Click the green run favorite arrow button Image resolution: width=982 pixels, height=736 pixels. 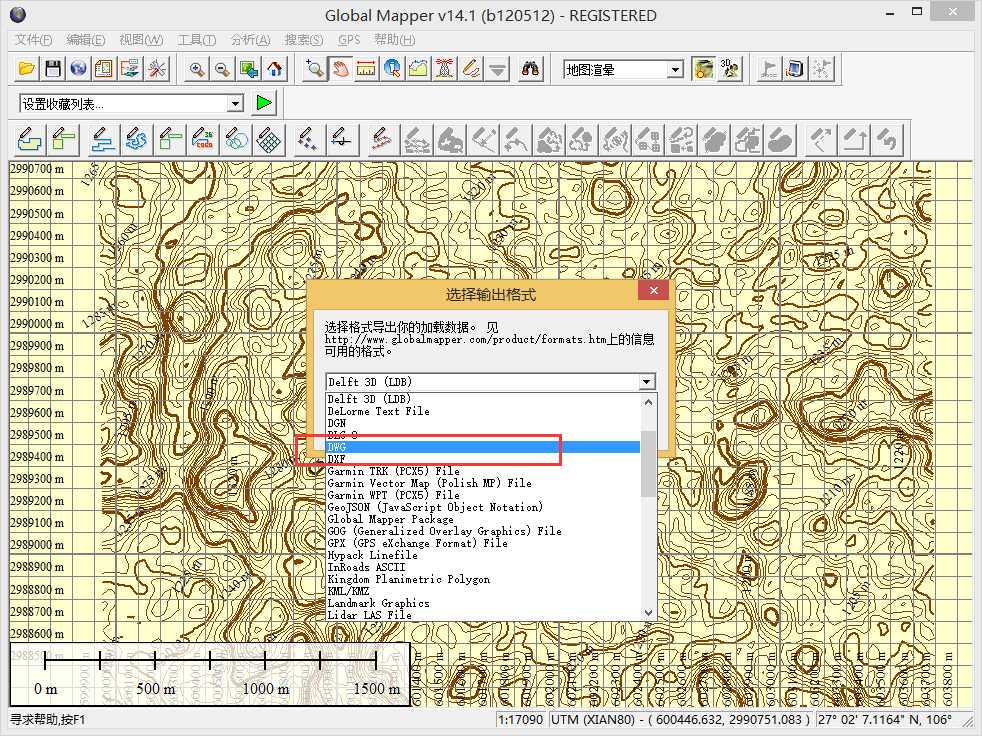pos(264,103)
